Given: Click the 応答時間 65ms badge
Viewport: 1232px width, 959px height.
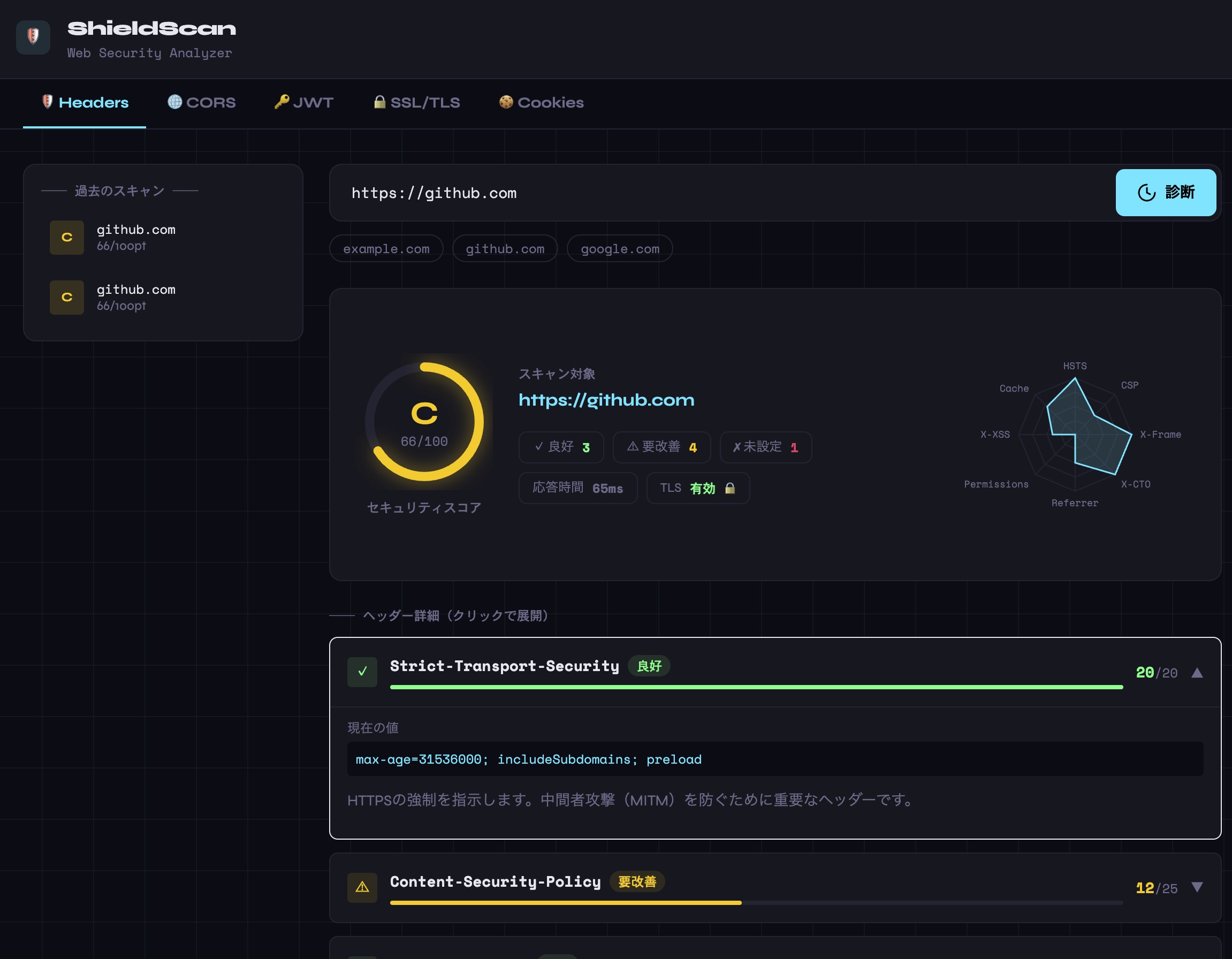Looking at the screenshot, I should pos(577,488).
